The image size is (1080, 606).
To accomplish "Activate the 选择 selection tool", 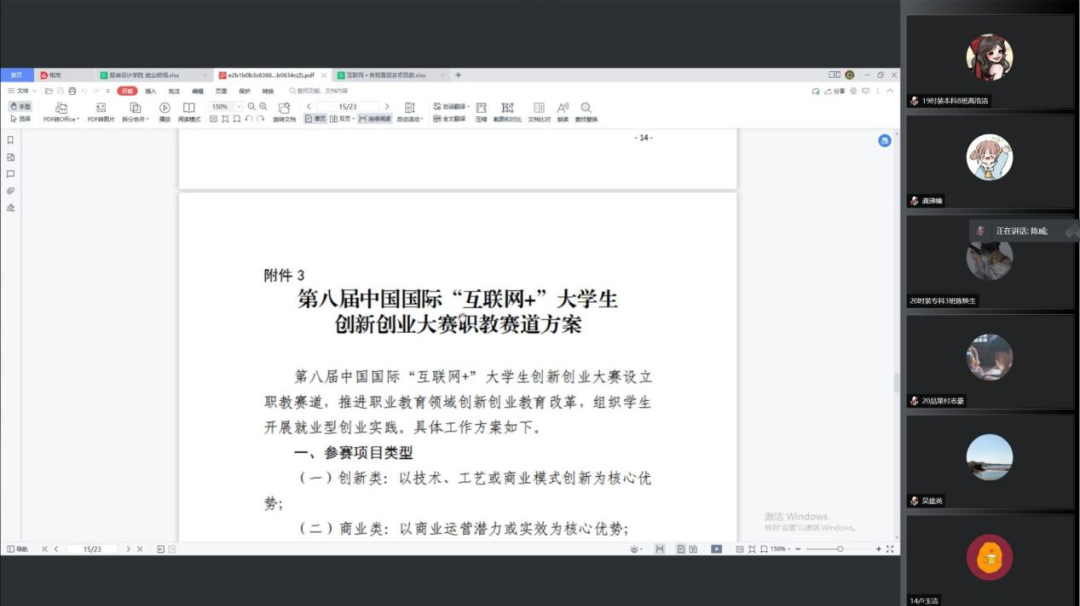I will (x=20, y=118).
